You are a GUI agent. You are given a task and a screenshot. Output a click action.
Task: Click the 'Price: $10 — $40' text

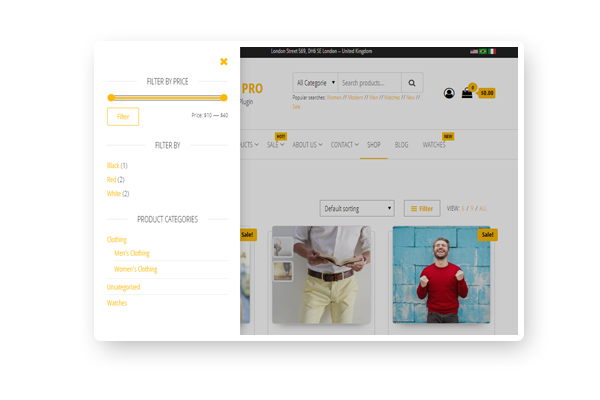point(210,115)
